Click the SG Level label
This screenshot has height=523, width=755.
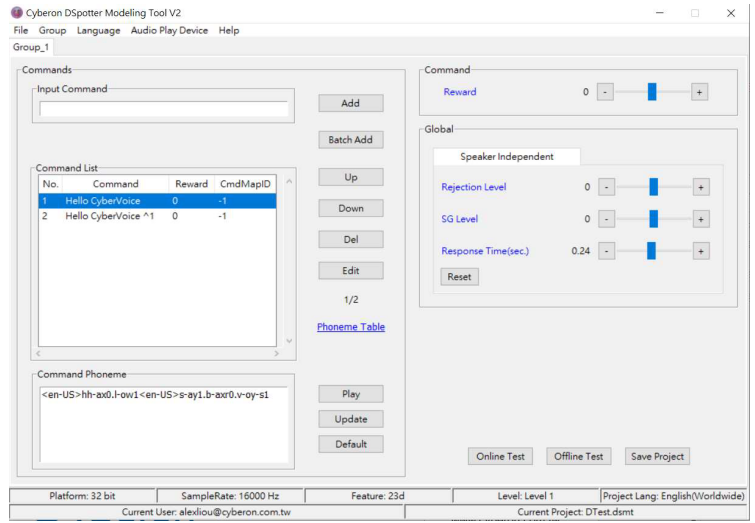[x=460, y=219]
